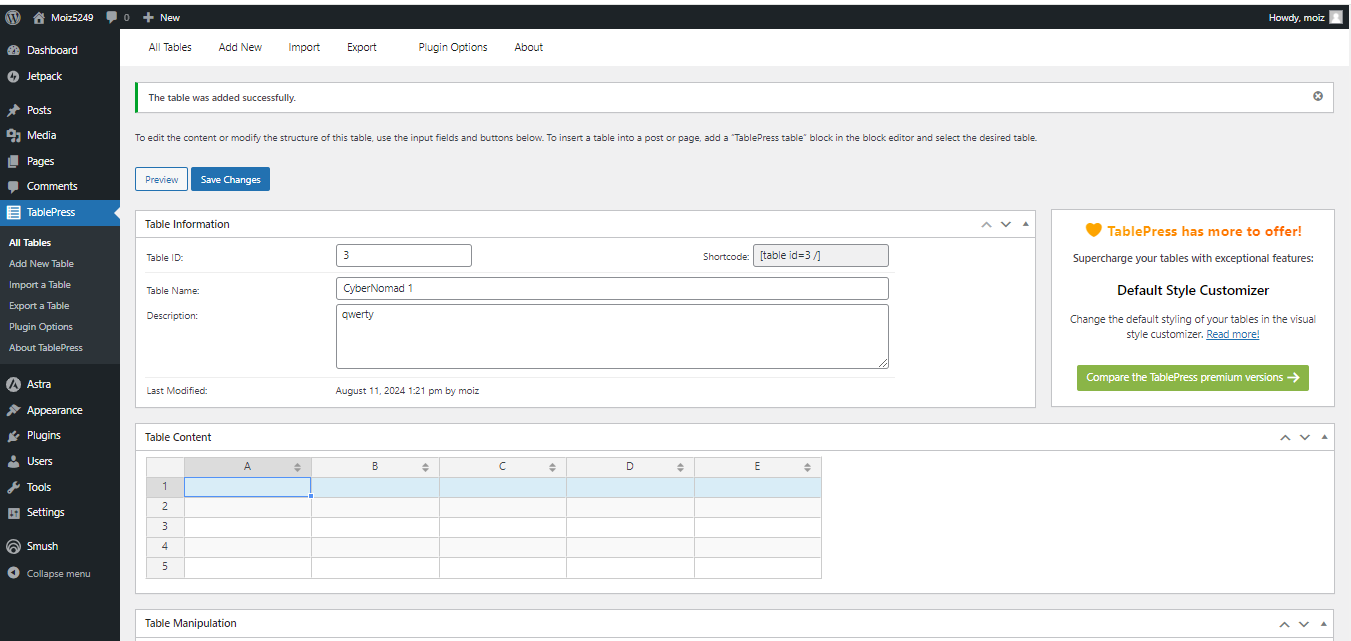Click the Tools wrench icon
Screen dimensions: 1351x641
tap(13, 487)
